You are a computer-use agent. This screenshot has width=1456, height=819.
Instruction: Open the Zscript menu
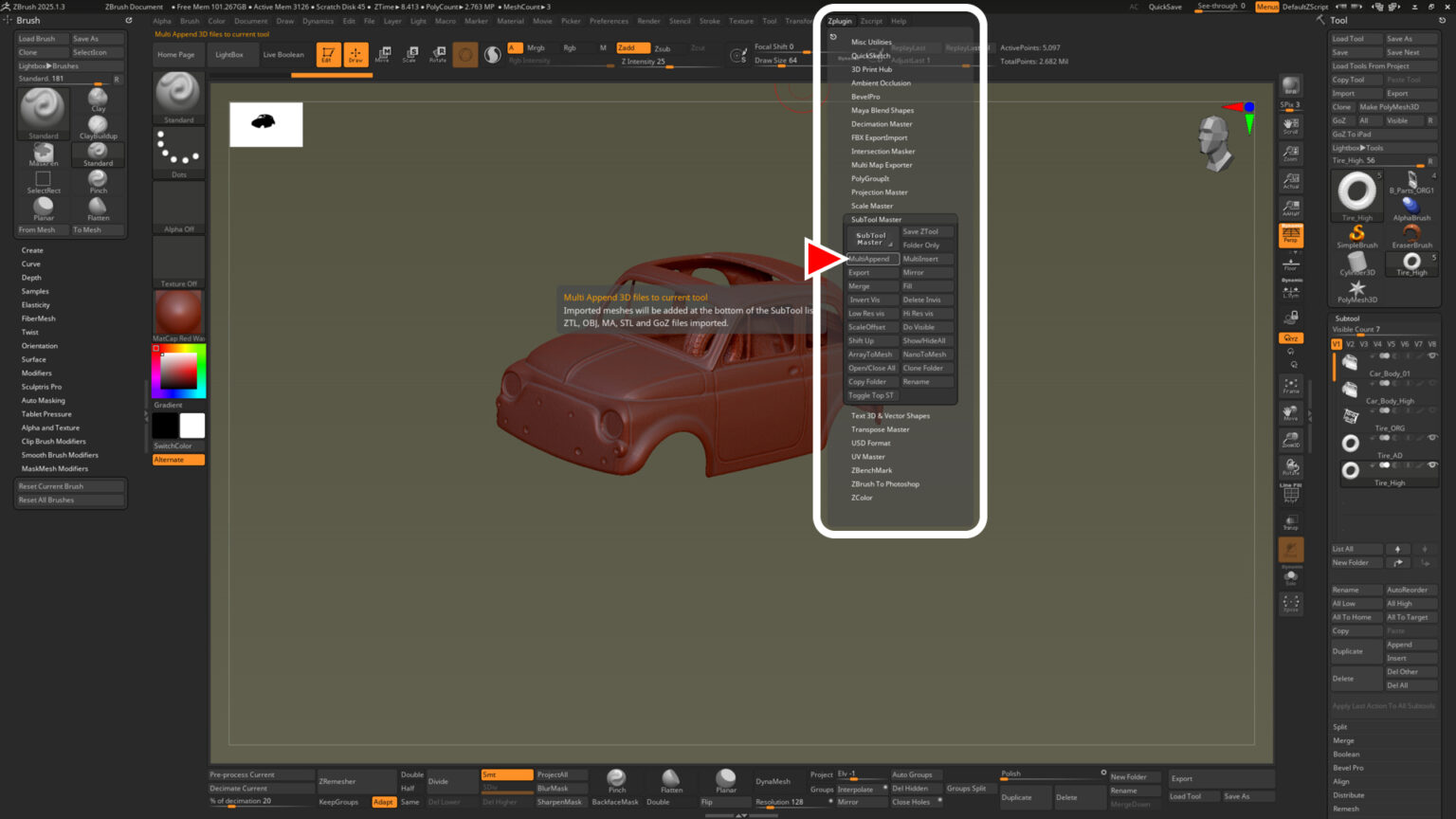pyautogui.click(x=871, y=20)
